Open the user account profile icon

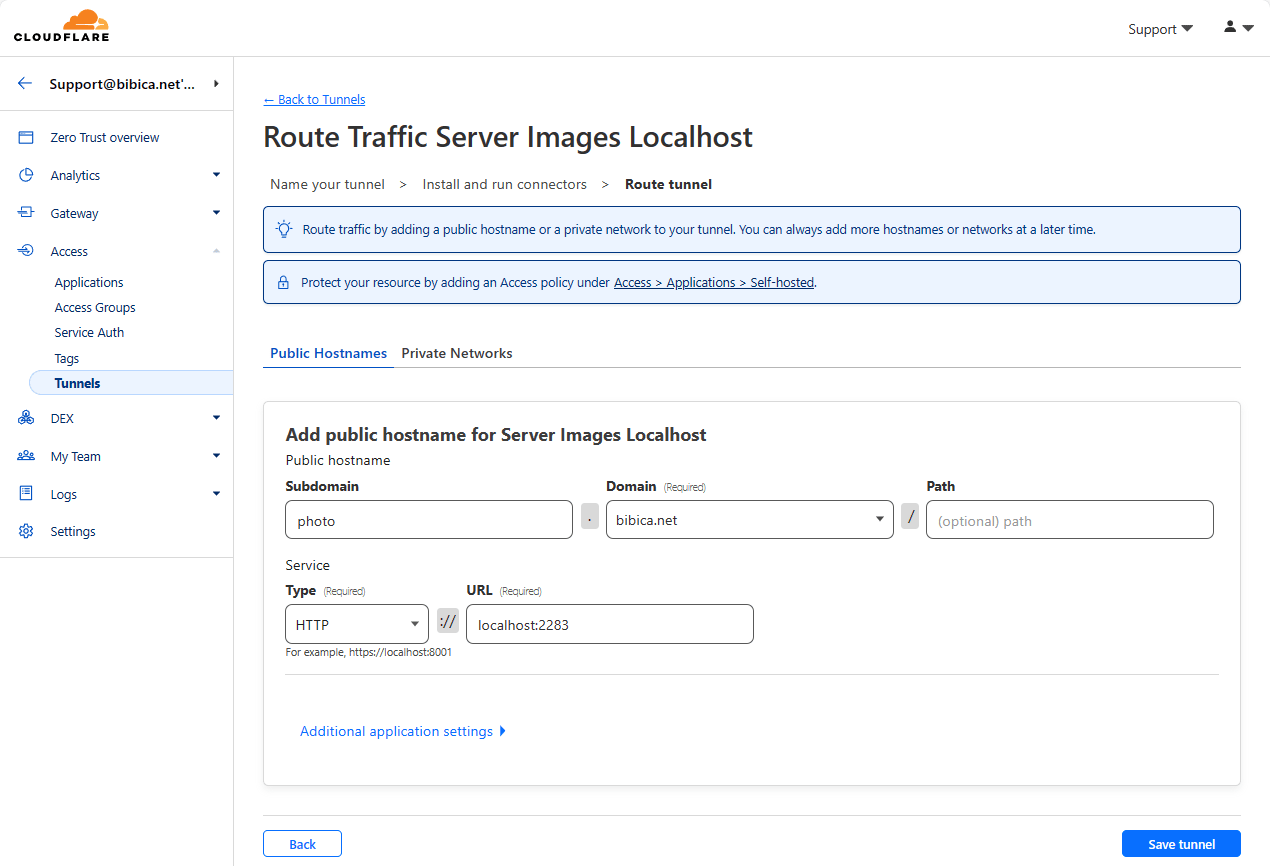1230,27
